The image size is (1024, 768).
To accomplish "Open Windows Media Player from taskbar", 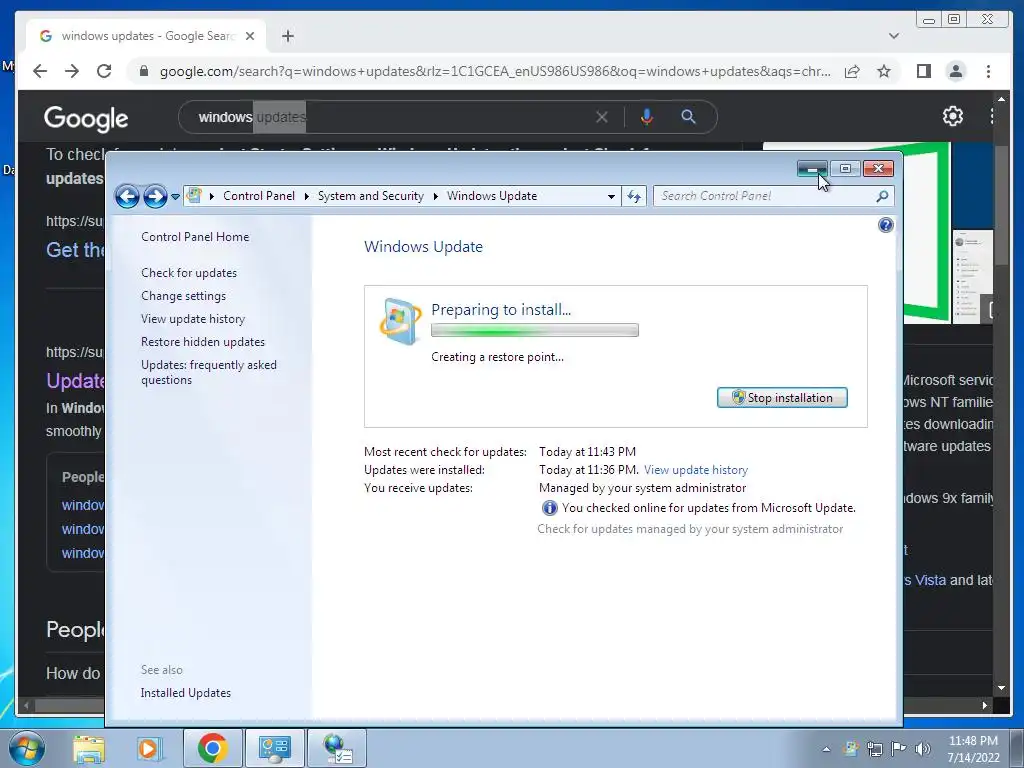I will tap(149, 748).
